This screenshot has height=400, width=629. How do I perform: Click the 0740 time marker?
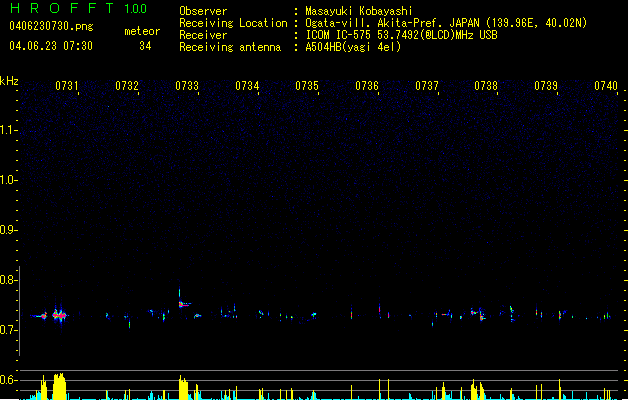[606, 86]
